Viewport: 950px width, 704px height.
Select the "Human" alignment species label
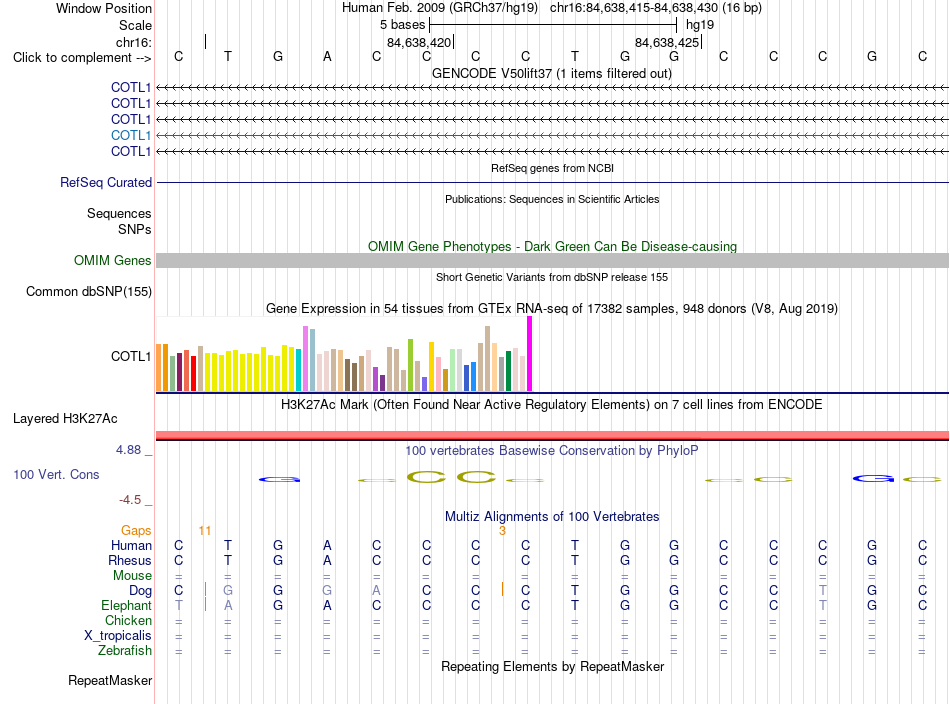pyautogui.click(x=131, y=545)
